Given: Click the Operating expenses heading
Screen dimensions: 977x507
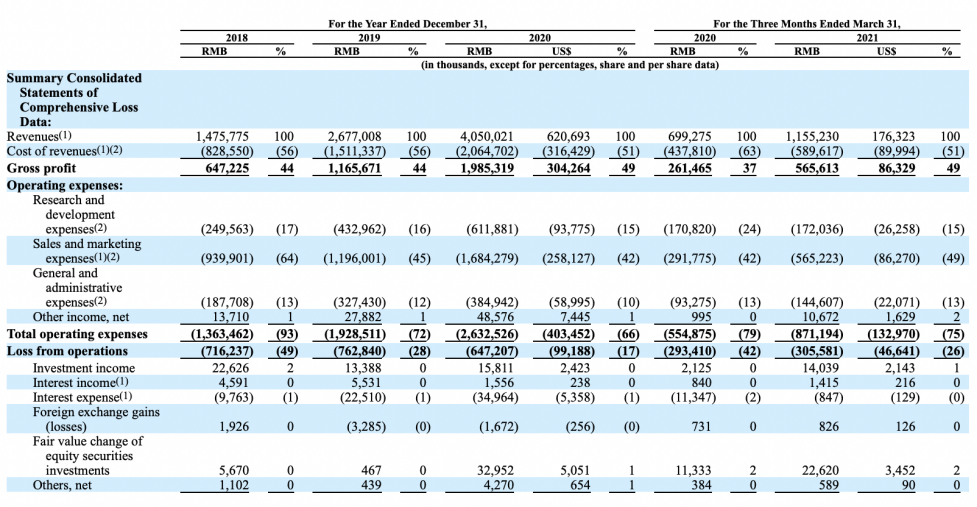Looking at the screenshot, I should pos(65,185).
